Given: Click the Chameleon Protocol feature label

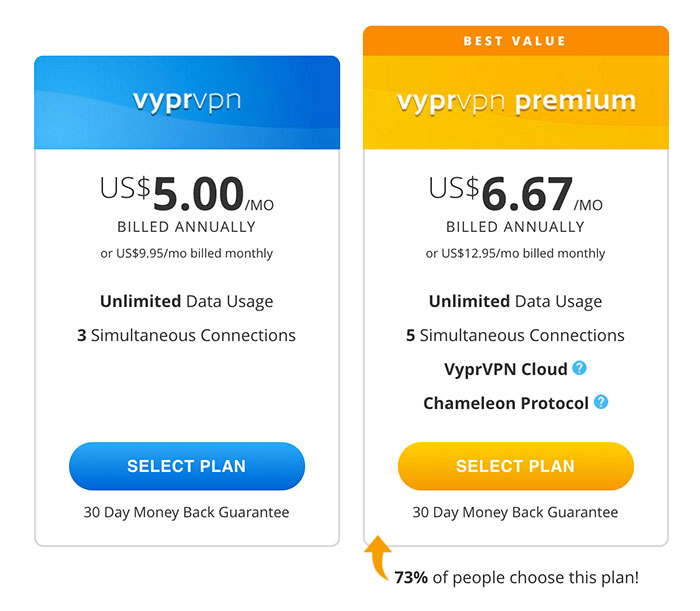Looking at the screenshot, I should point(506,403).
